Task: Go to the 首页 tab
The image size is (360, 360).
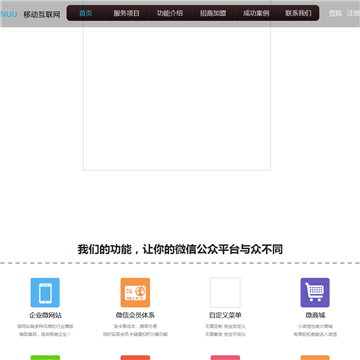Action: [86, 13]
